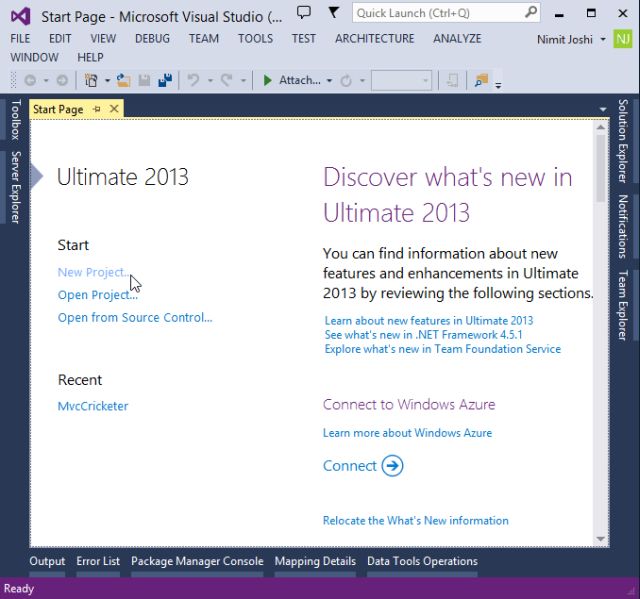Click the Navigate Forward toolbar icon
Viewport: 640px width, 599px height.
pyautogui.click(x=62, y=80)
